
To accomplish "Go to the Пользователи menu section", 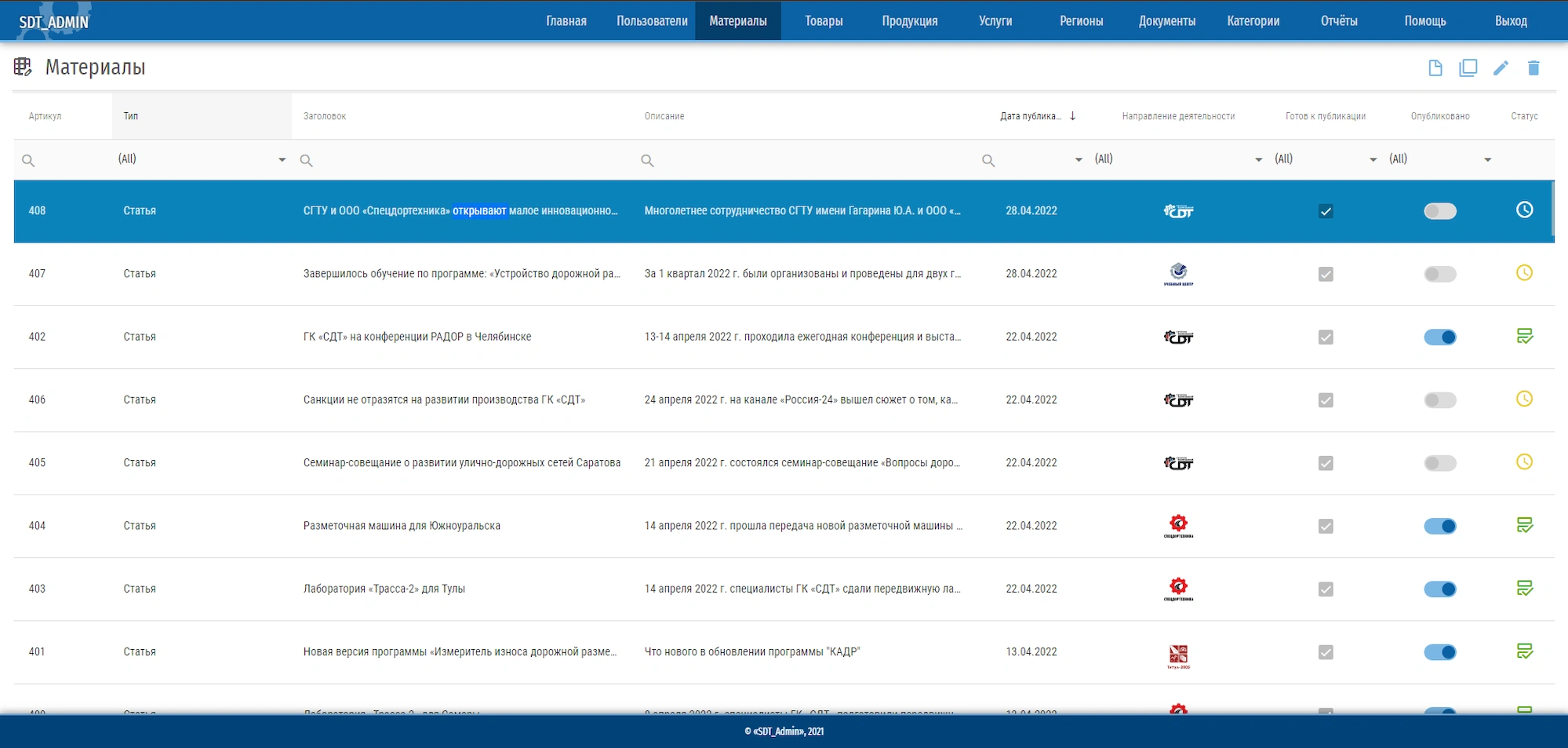I will click(x=652, y=21).
